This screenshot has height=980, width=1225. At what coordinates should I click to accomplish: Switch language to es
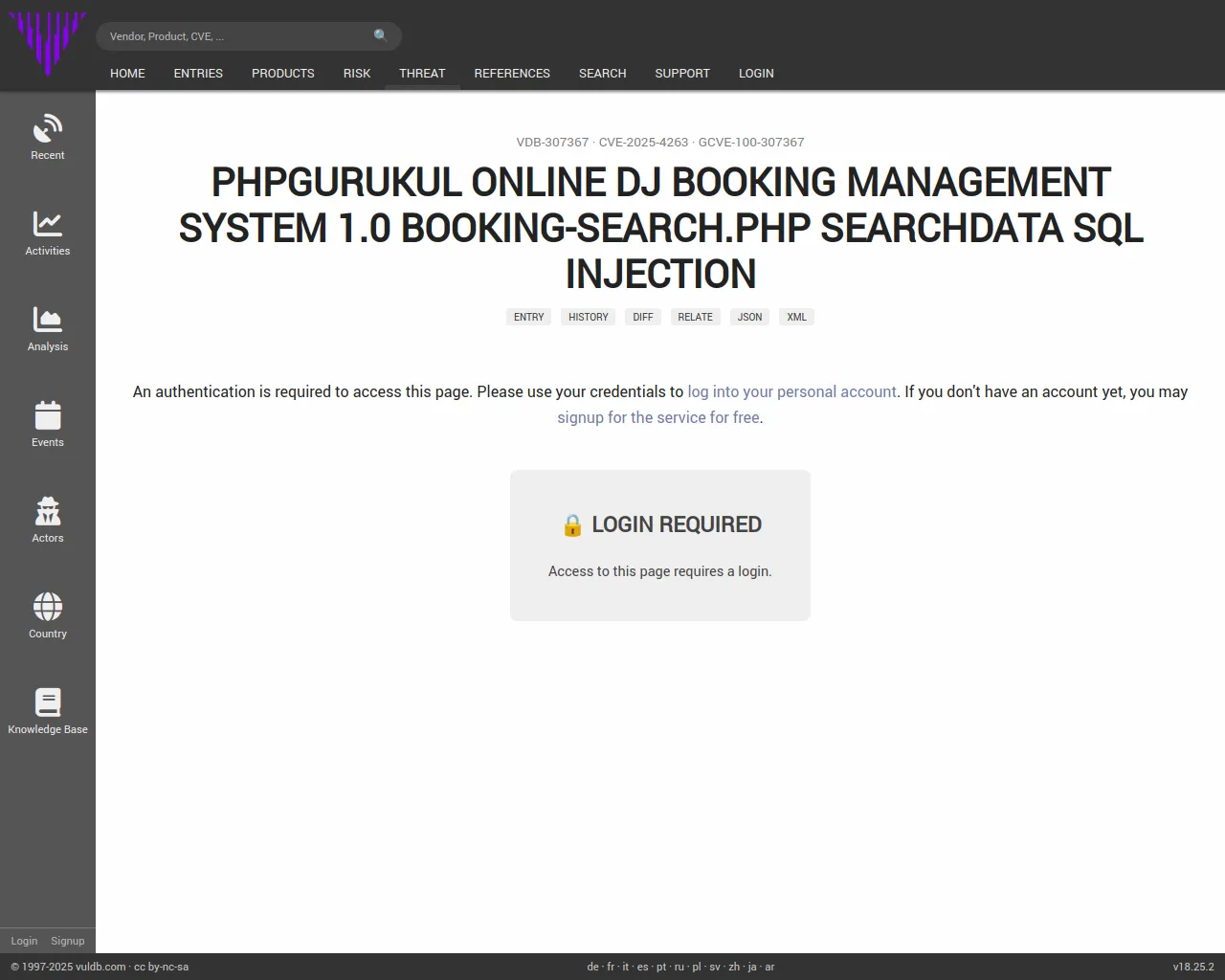(x=643, y=967)
